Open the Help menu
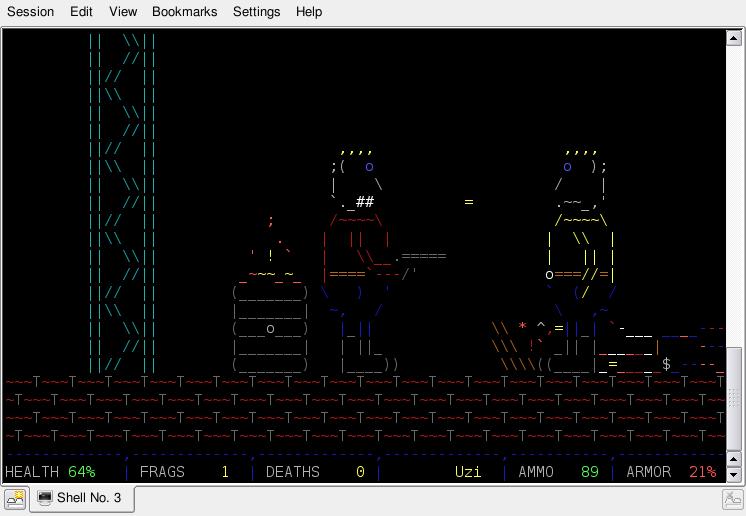The width and height of the screenshot is (746, 516). coord(309,11)
